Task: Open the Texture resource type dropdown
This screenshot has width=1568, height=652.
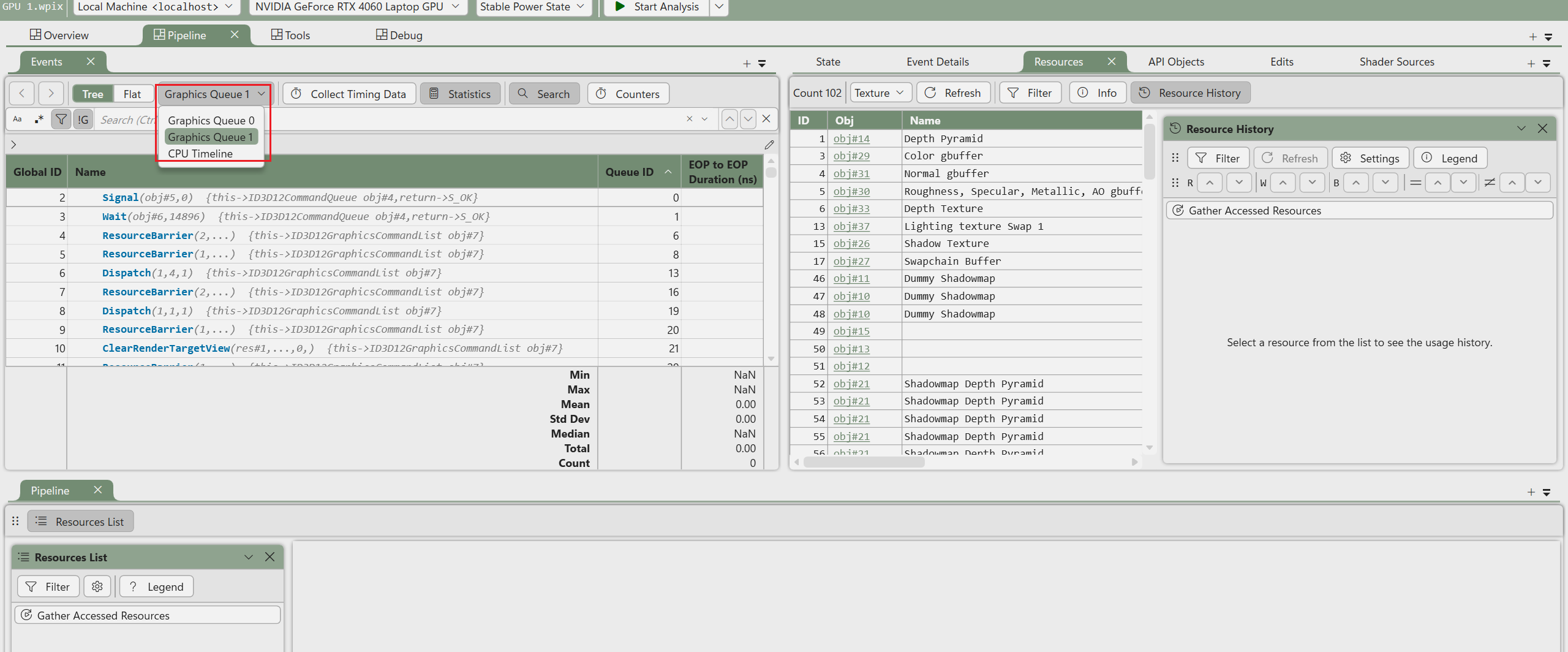Action: [880, 93]
